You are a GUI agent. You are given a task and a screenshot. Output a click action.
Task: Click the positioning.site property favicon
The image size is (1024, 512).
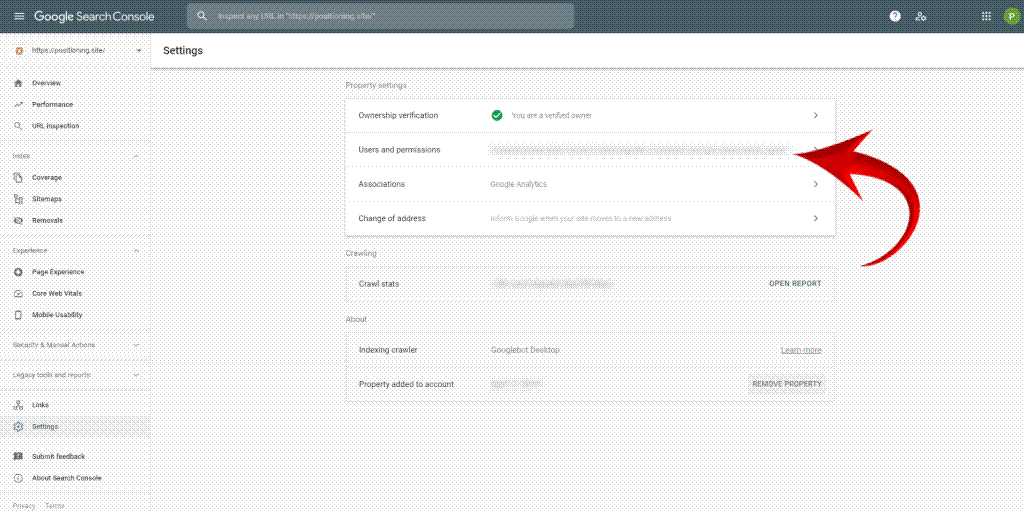coord(19,50)
